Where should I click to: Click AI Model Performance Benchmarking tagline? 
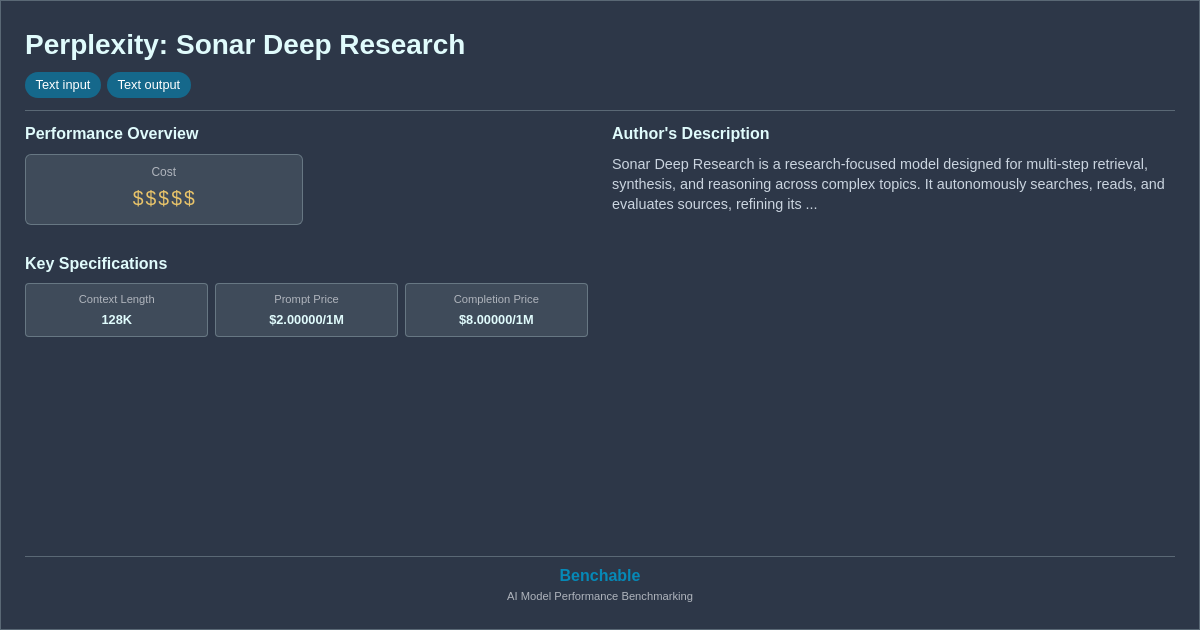click(600, 596)
